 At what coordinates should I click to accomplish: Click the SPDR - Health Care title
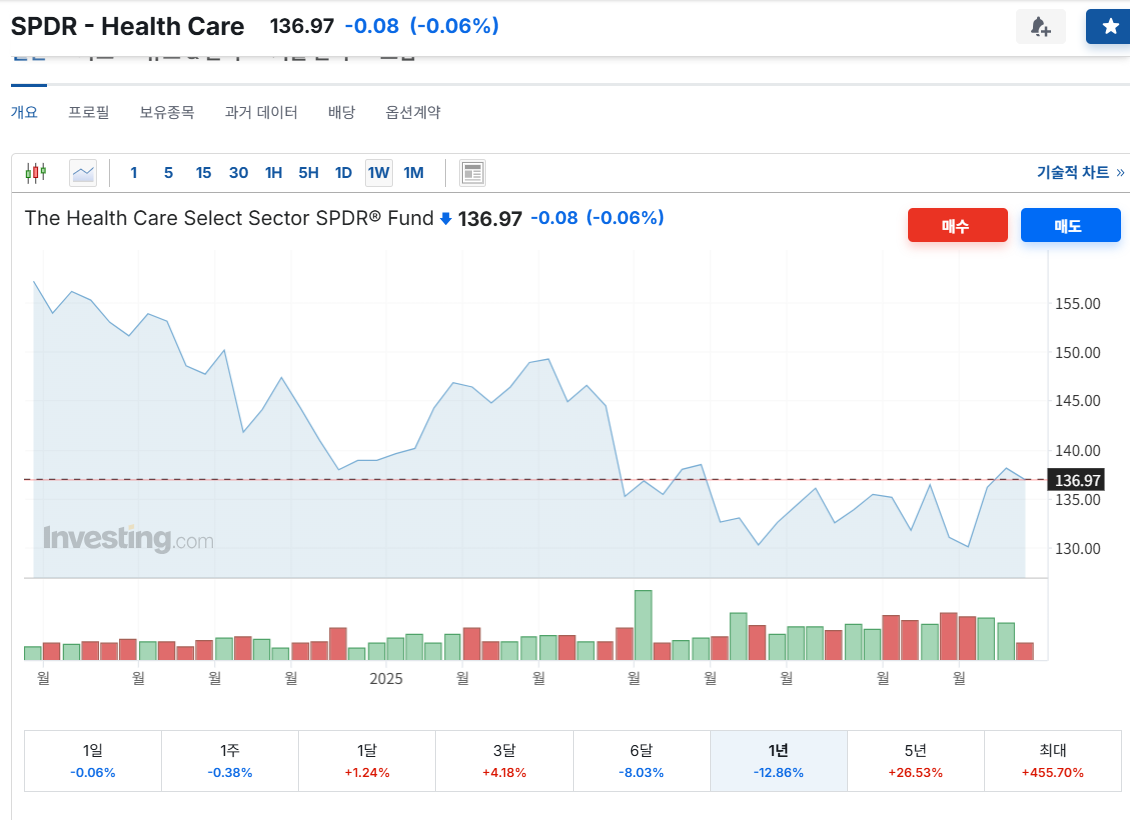click(128, 27)
